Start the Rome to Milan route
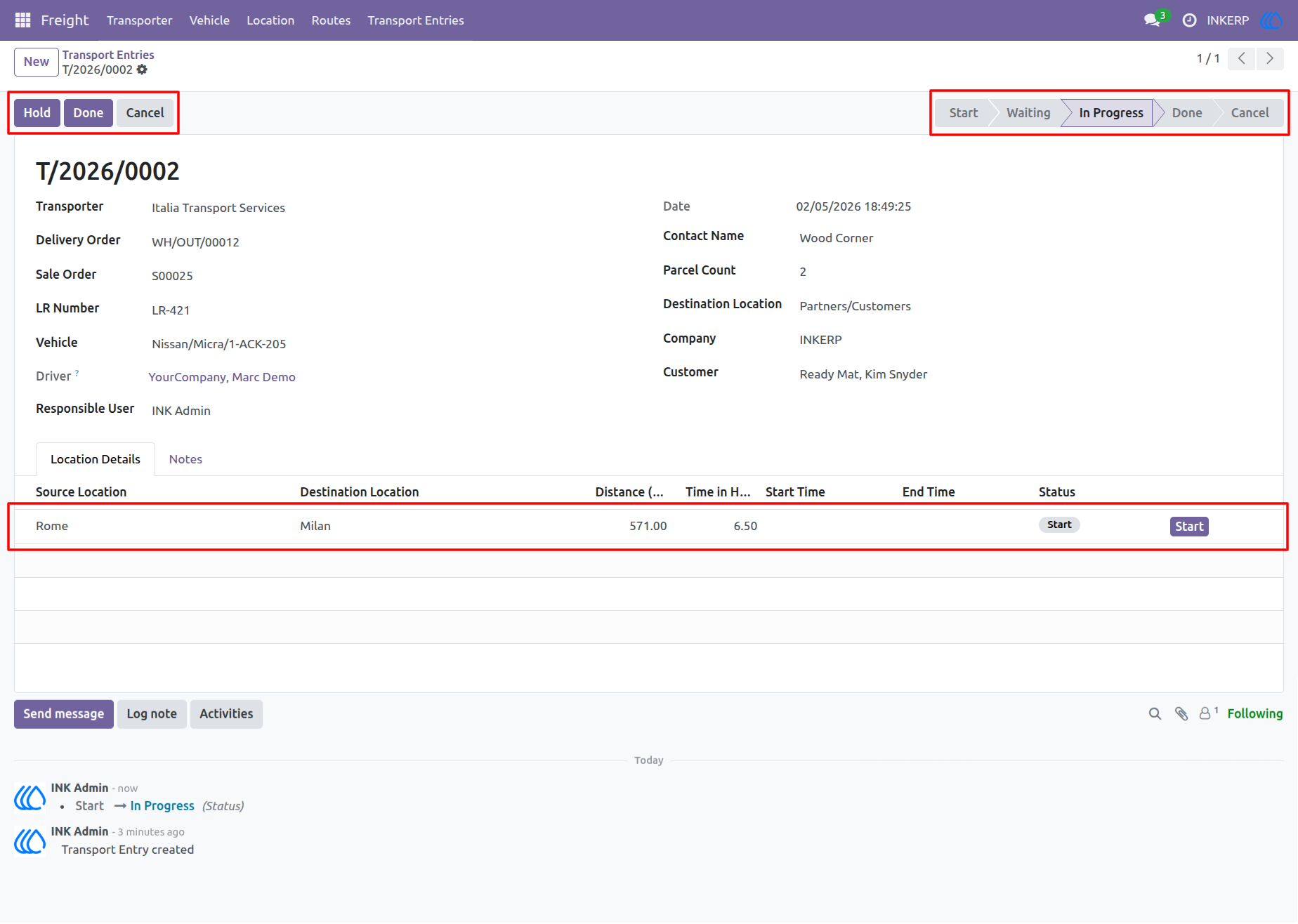 1189,527
